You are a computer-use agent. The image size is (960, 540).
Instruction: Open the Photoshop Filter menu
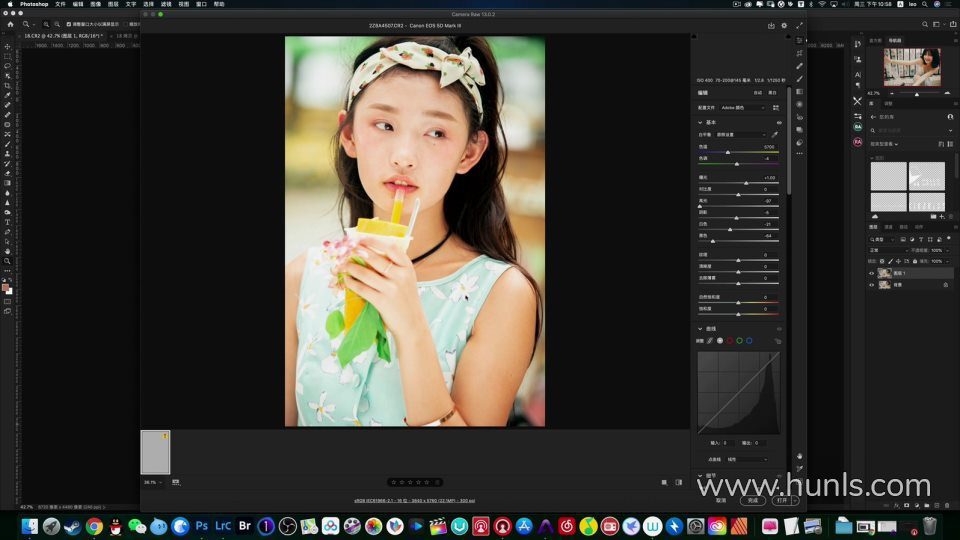(x=166, y=4)
